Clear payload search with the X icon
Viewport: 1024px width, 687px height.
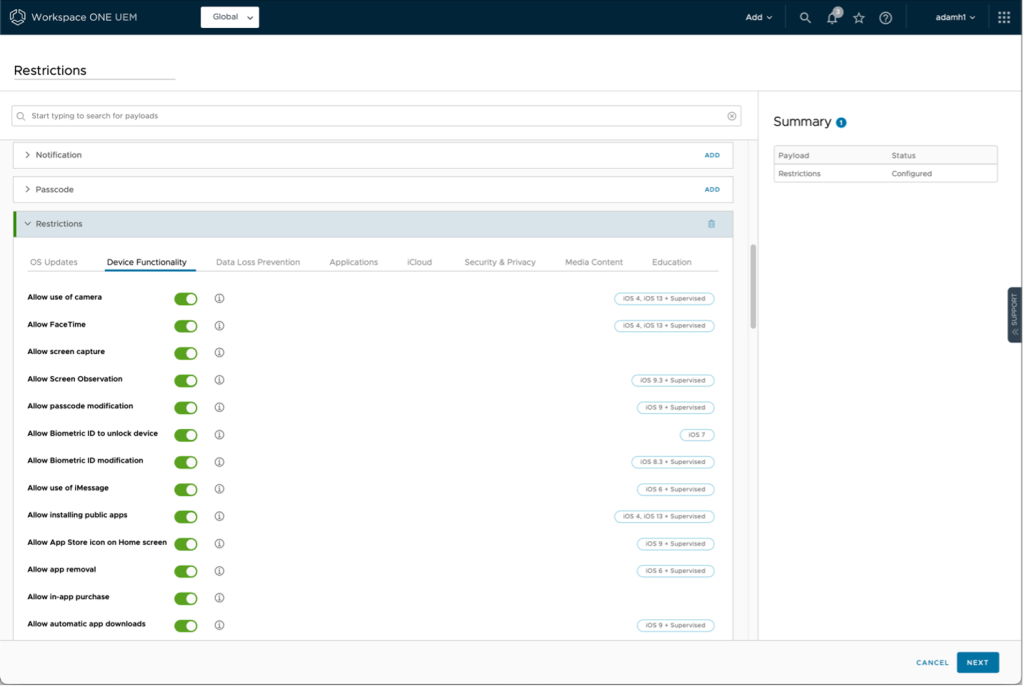(x=731, y=116)
